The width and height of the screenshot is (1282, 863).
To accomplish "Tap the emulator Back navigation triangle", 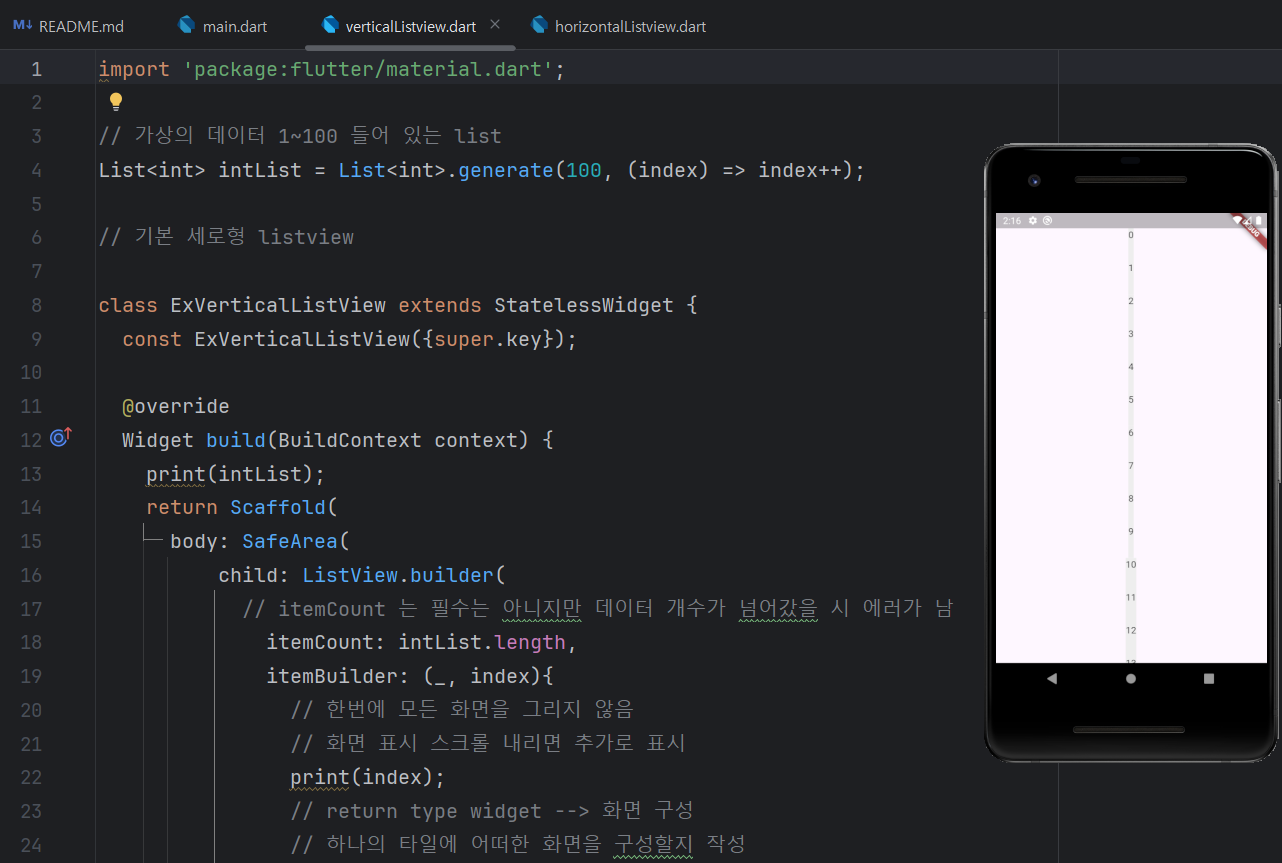I will 1051,678.
